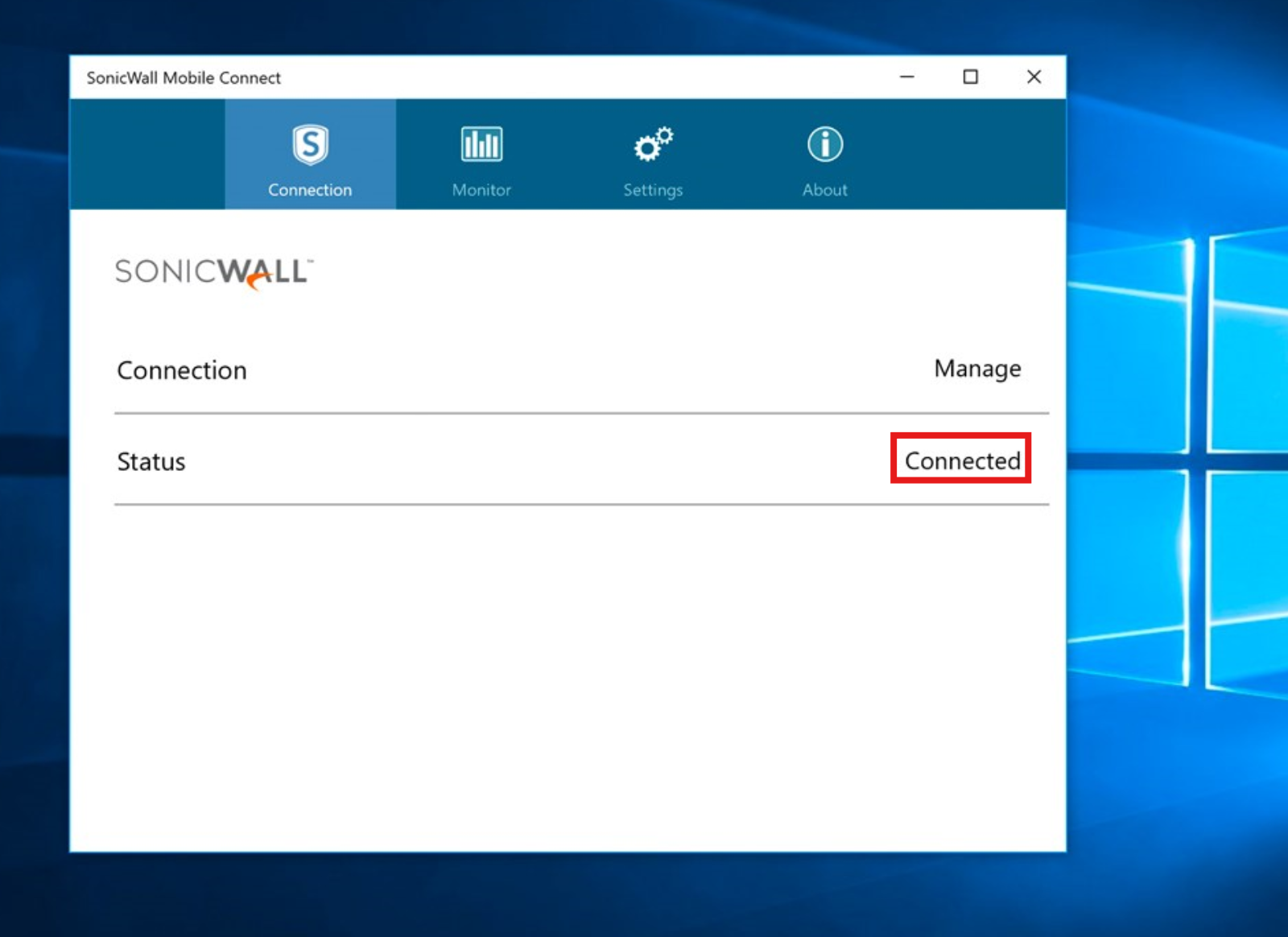This screenshot has width=1288, height=937.
Task: Close the SonicWall Mobile Connect window
Action: click(x=1034, y=77)
